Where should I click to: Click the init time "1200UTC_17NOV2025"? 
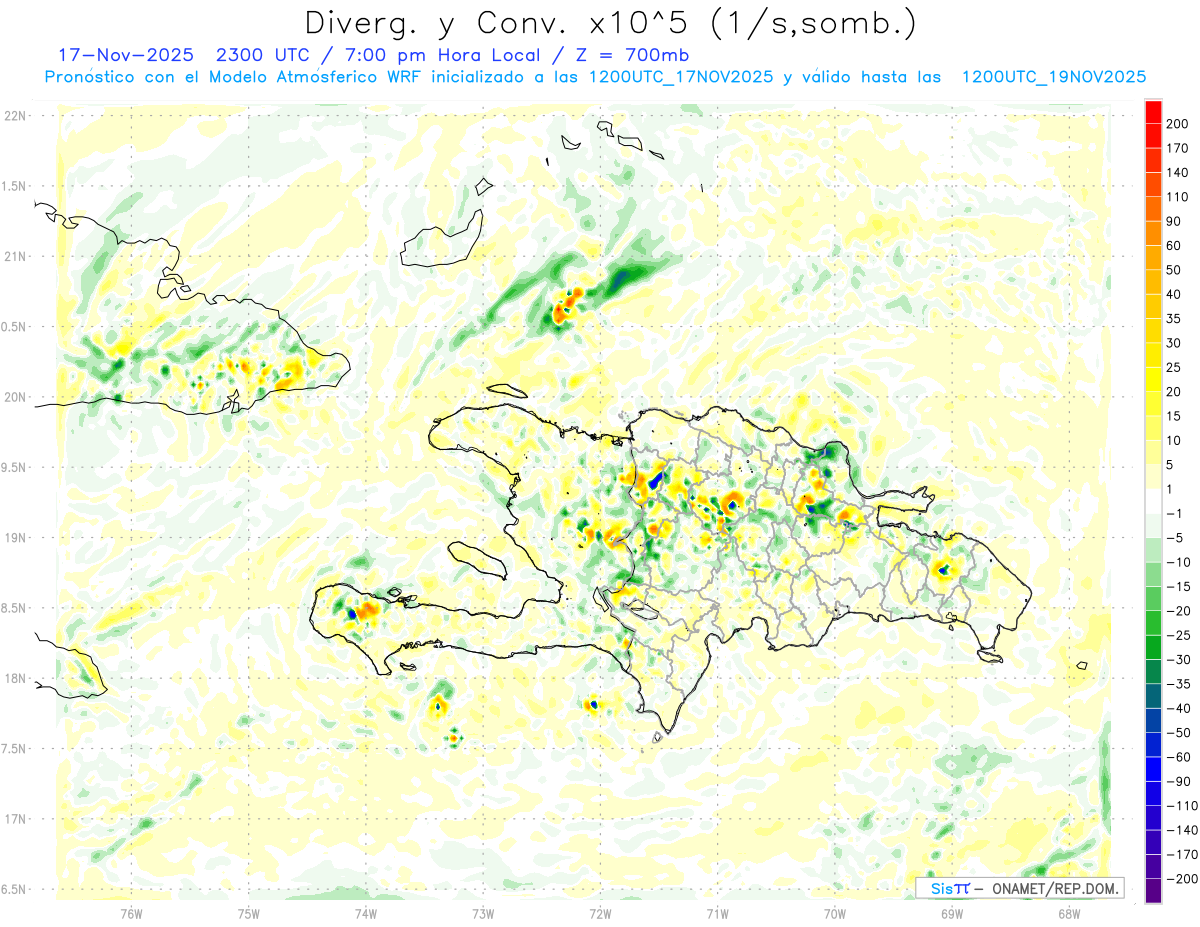coord(680,76)
